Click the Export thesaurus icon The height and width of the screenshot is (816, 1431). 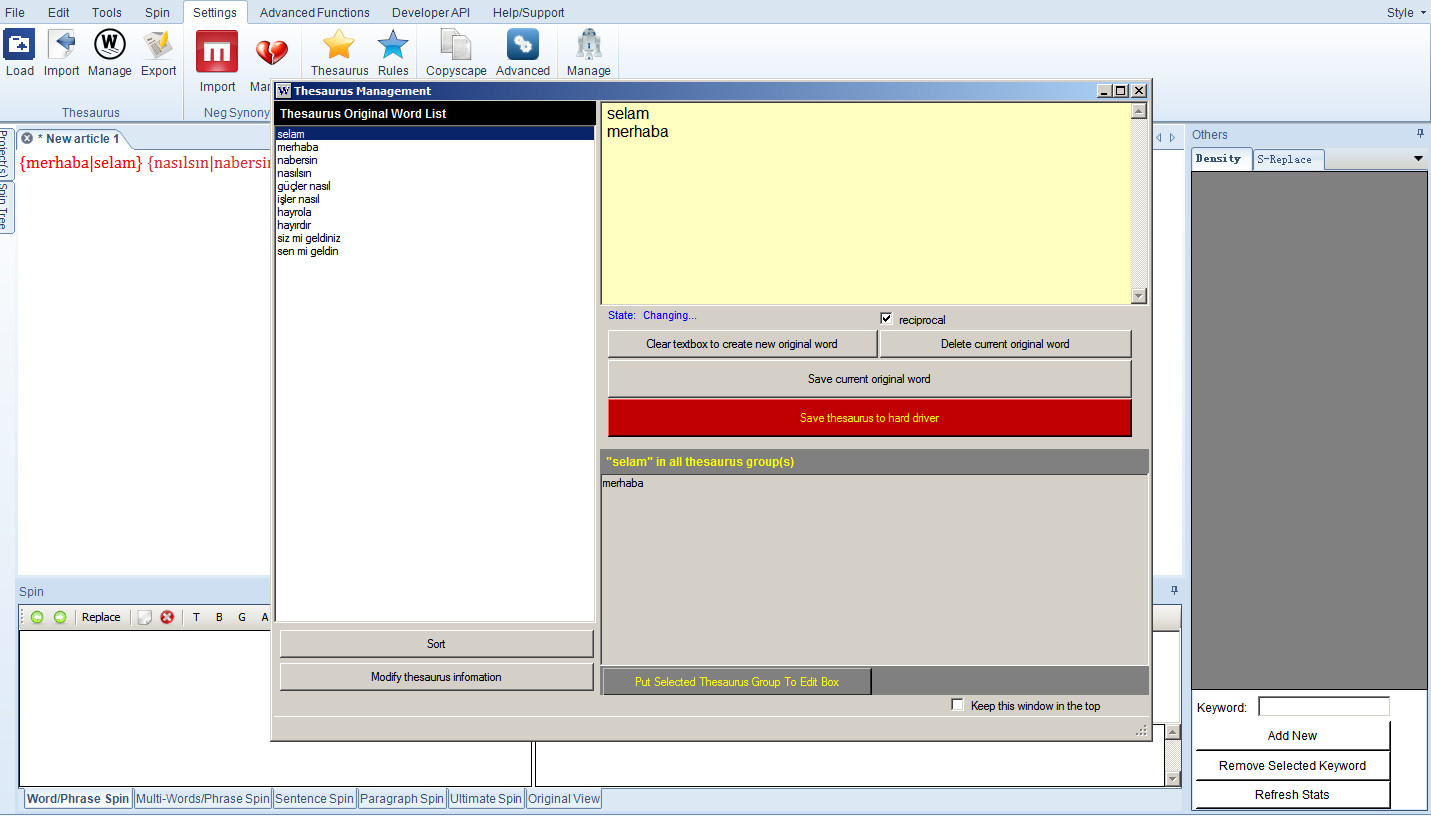[158, 46]
